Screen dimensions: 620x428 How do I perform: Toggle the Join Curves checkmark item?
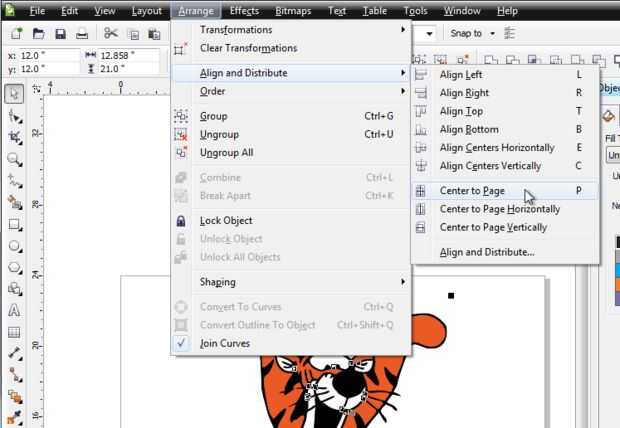292,343
